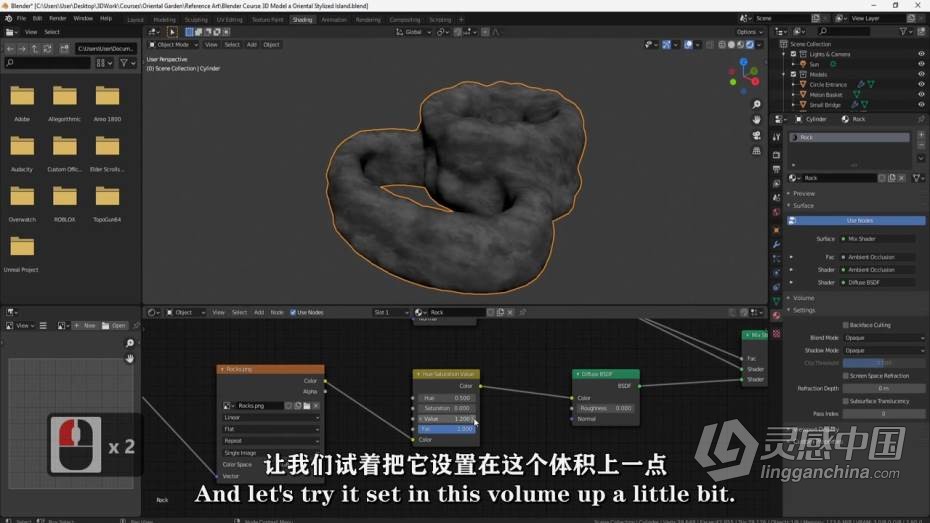Click the image editor zoom magnifier icon
Image resolution: width=930 pixels, height=523 pixels.
(x=130, y=343)
